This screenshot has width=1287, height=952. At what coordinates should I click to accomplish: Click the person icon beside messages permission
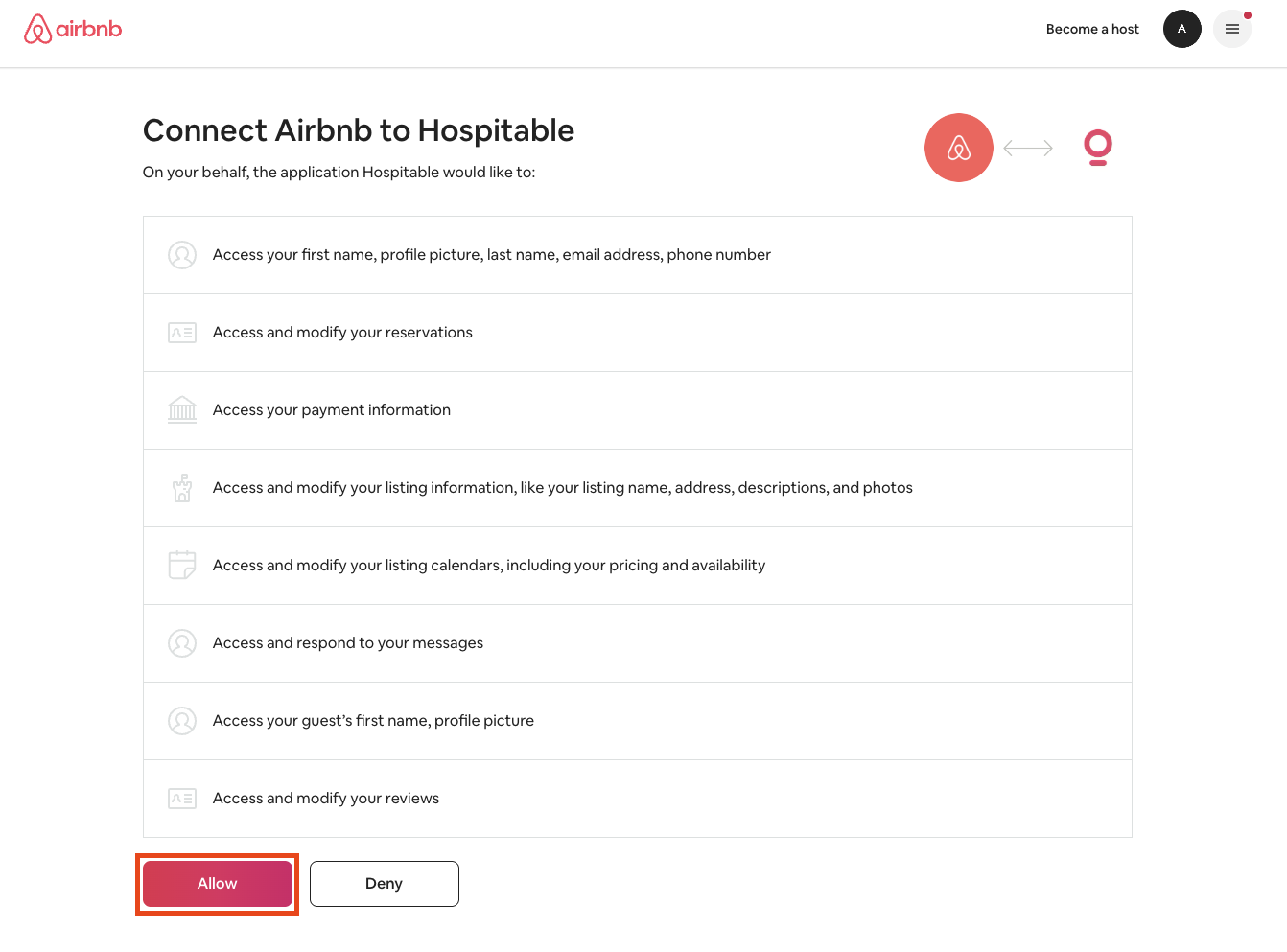182,643
